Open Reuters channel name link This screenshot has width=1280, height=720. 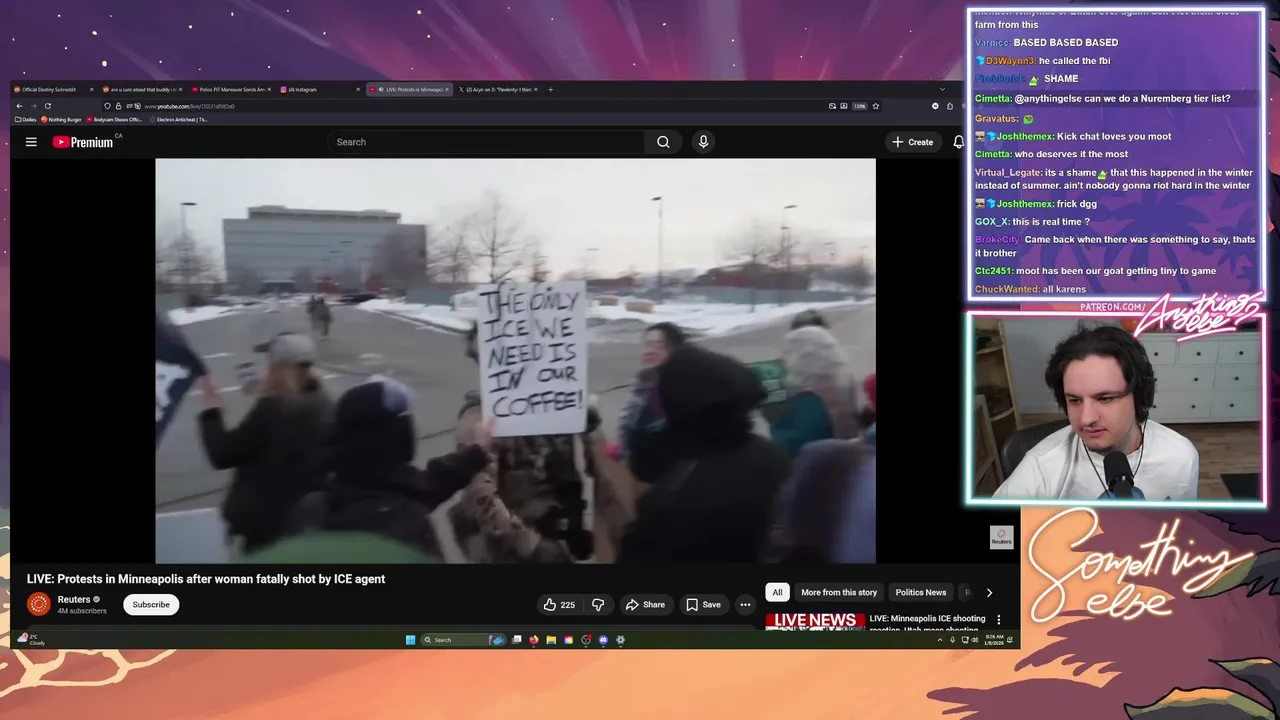pyautogui.click(x=74, y=599)
